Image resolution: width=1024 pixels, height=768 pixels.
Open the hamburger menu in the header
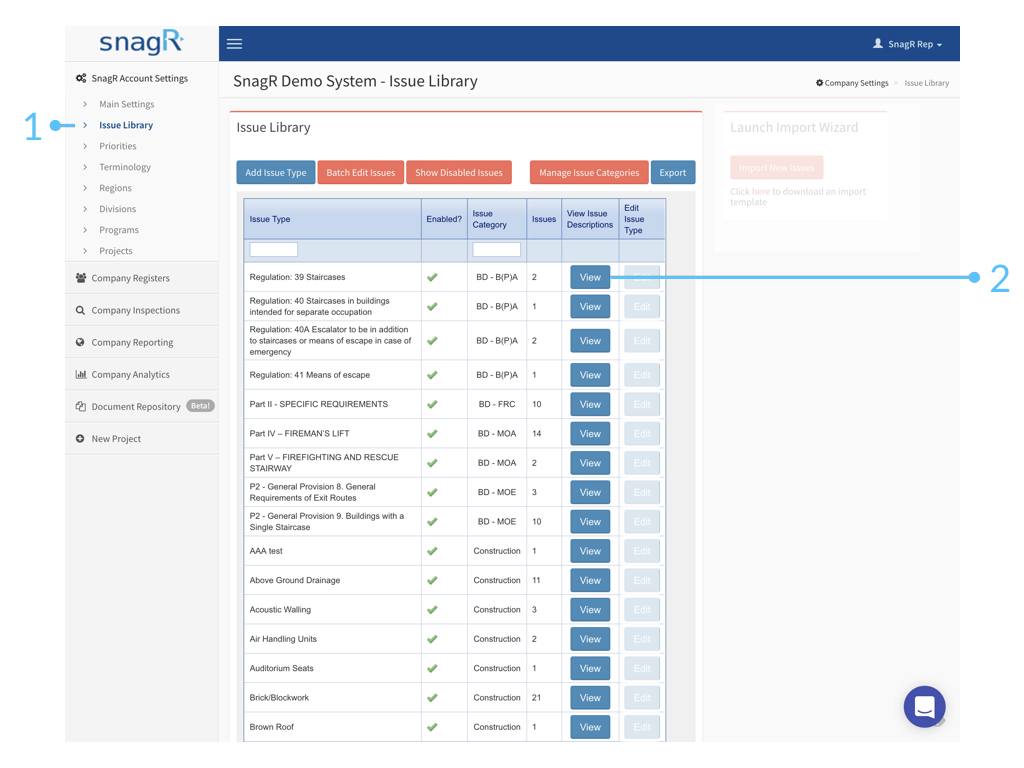(234, 44)
